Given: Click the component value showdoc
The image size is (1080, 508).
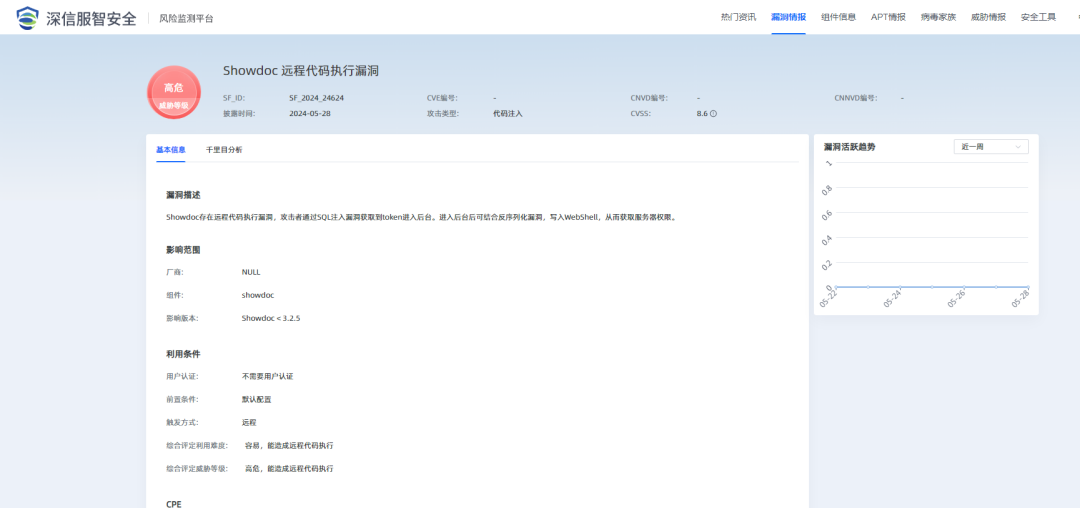Looking at the screenshot, I should coord(258,295).
